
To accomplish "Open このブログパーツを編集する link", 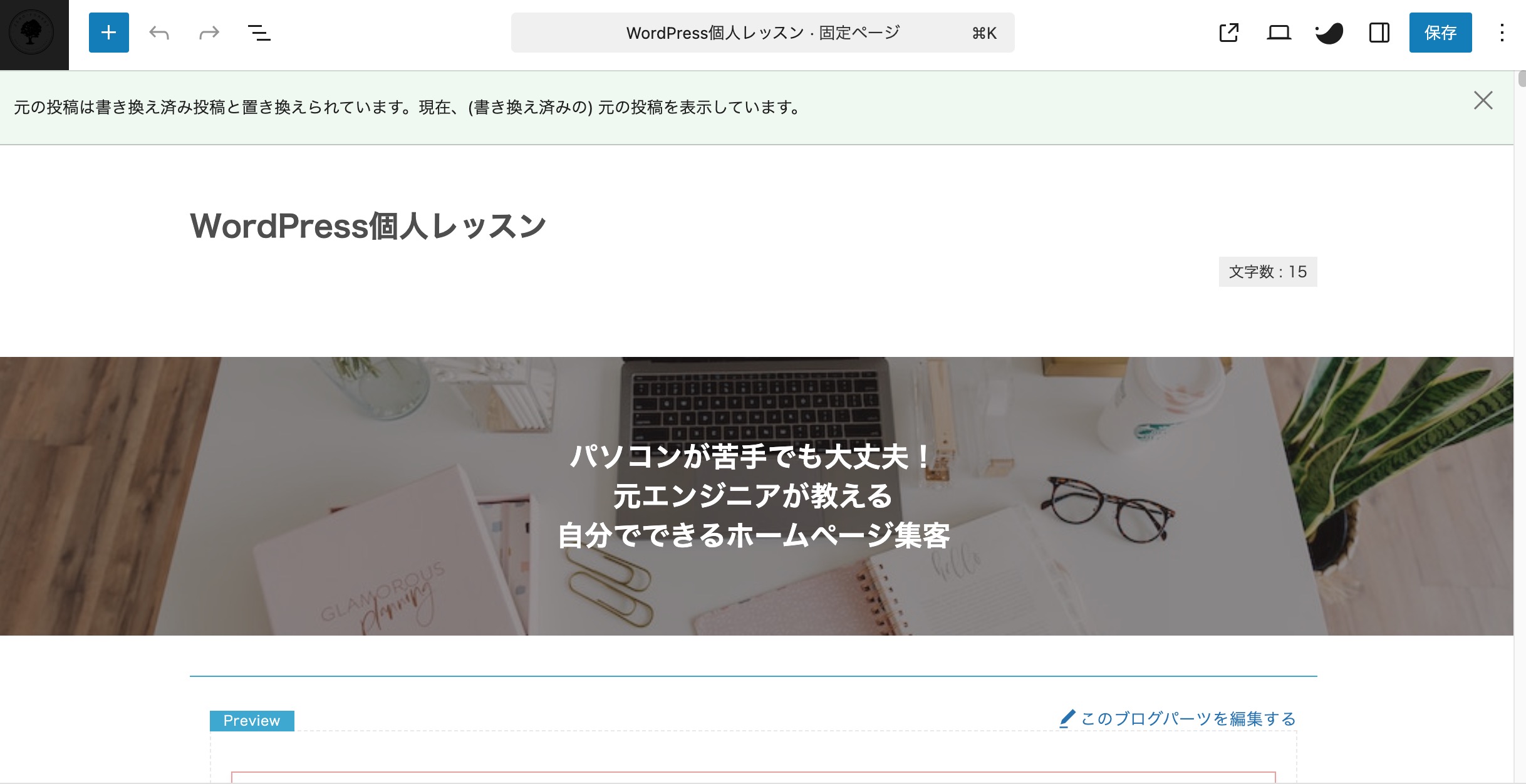I will 1188,719.
